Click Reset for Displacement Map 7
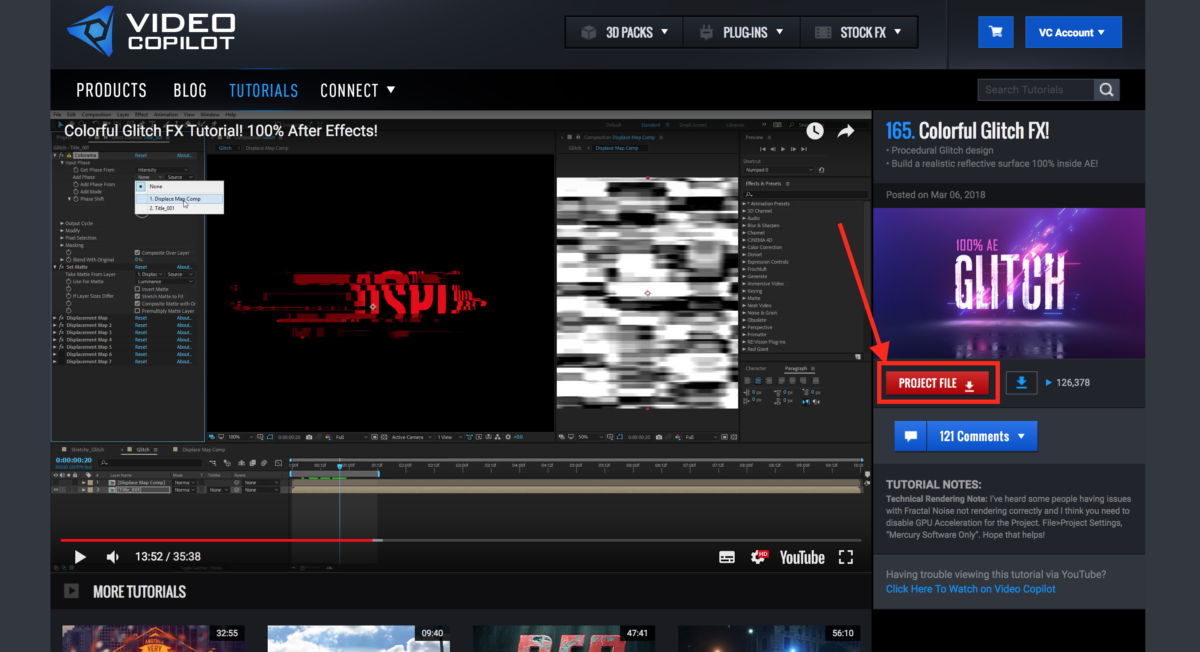 [141, 361]
